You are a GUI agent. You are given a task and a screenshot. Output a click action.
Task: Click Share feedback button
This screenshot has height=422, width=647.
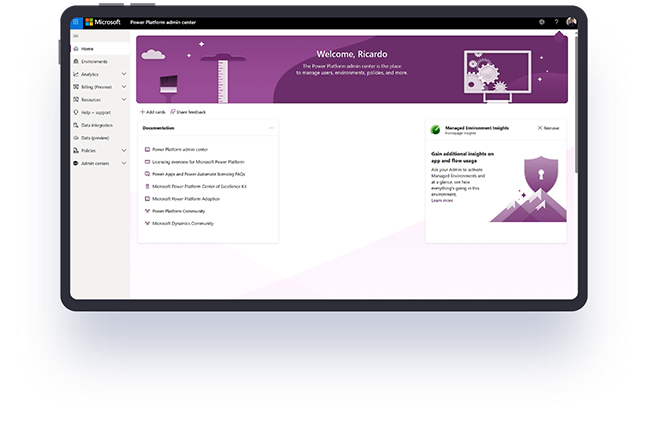pos(188,112)
